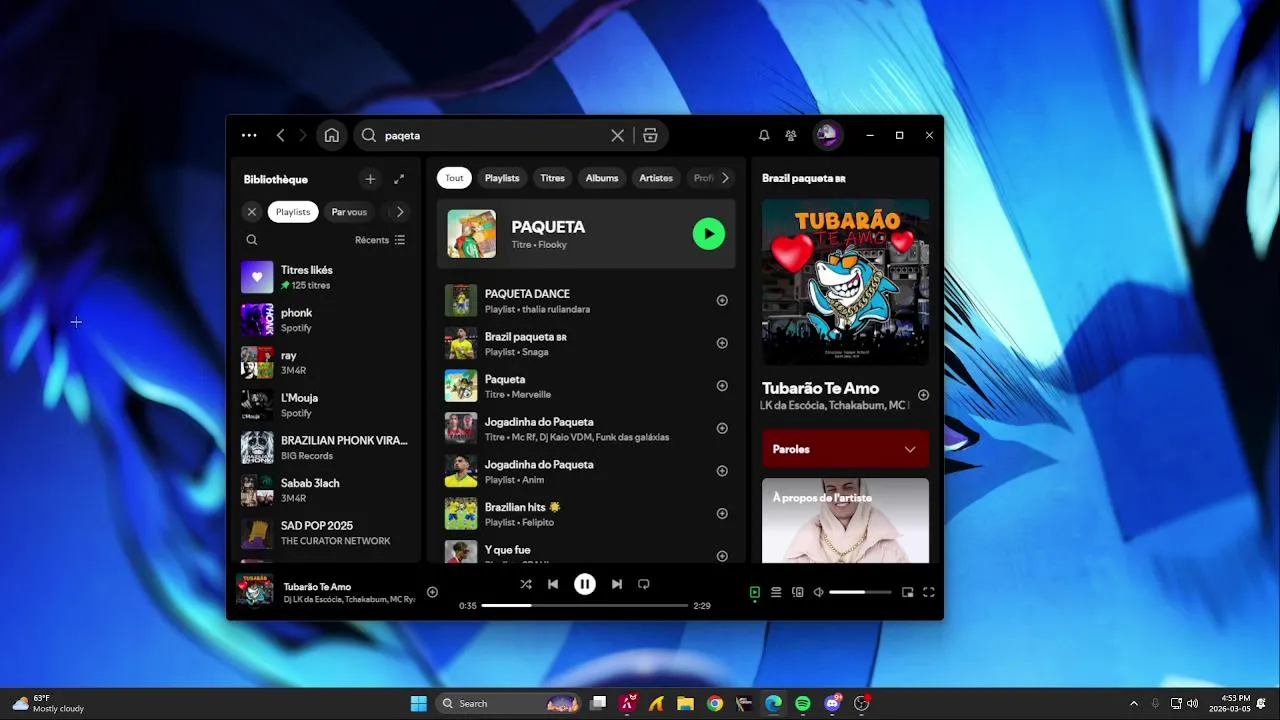
Task: Toggle the Playlists library filter chip
Action: point(293,212)
